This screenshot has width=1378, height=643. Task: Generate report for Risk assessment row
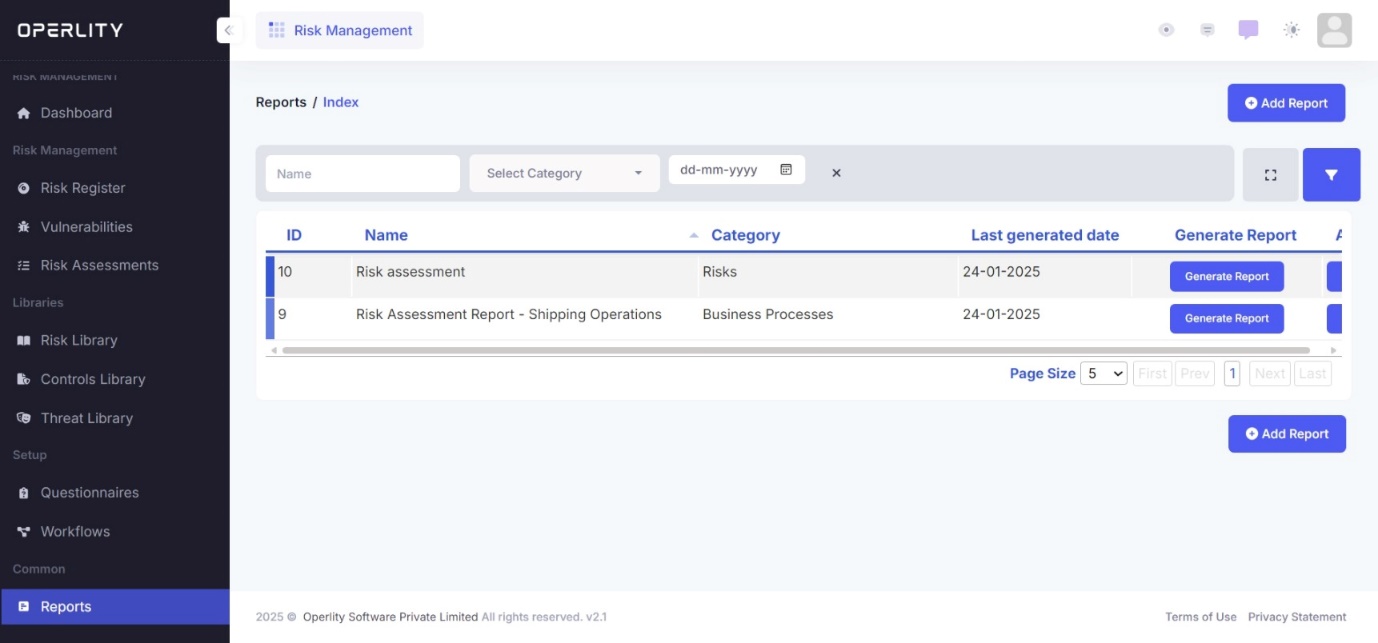1226,277
